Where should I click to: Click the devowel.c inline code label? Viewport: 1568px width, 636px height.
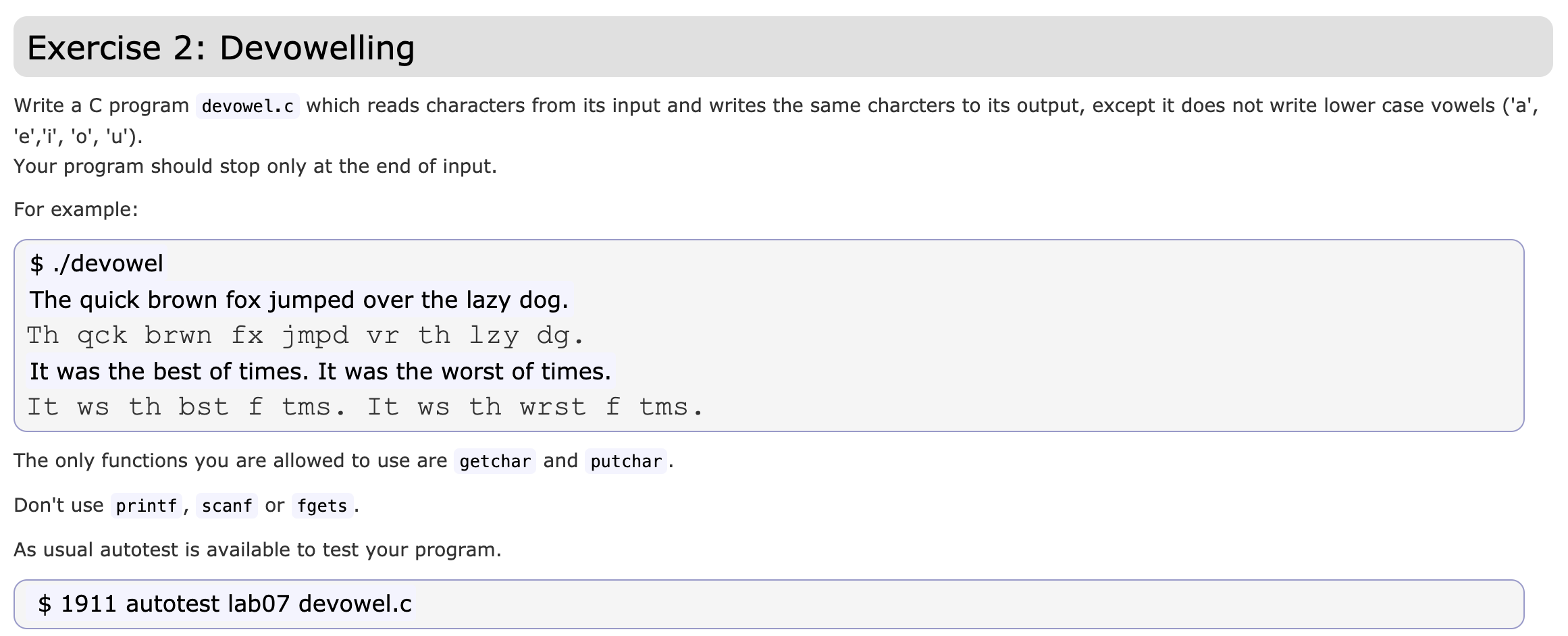[x=248, y=106]
